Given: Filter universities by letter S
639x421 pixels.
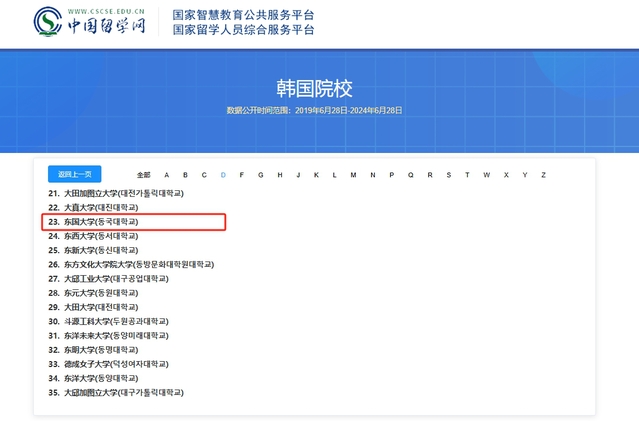Looking at the screenshot, I should point(449,175).
